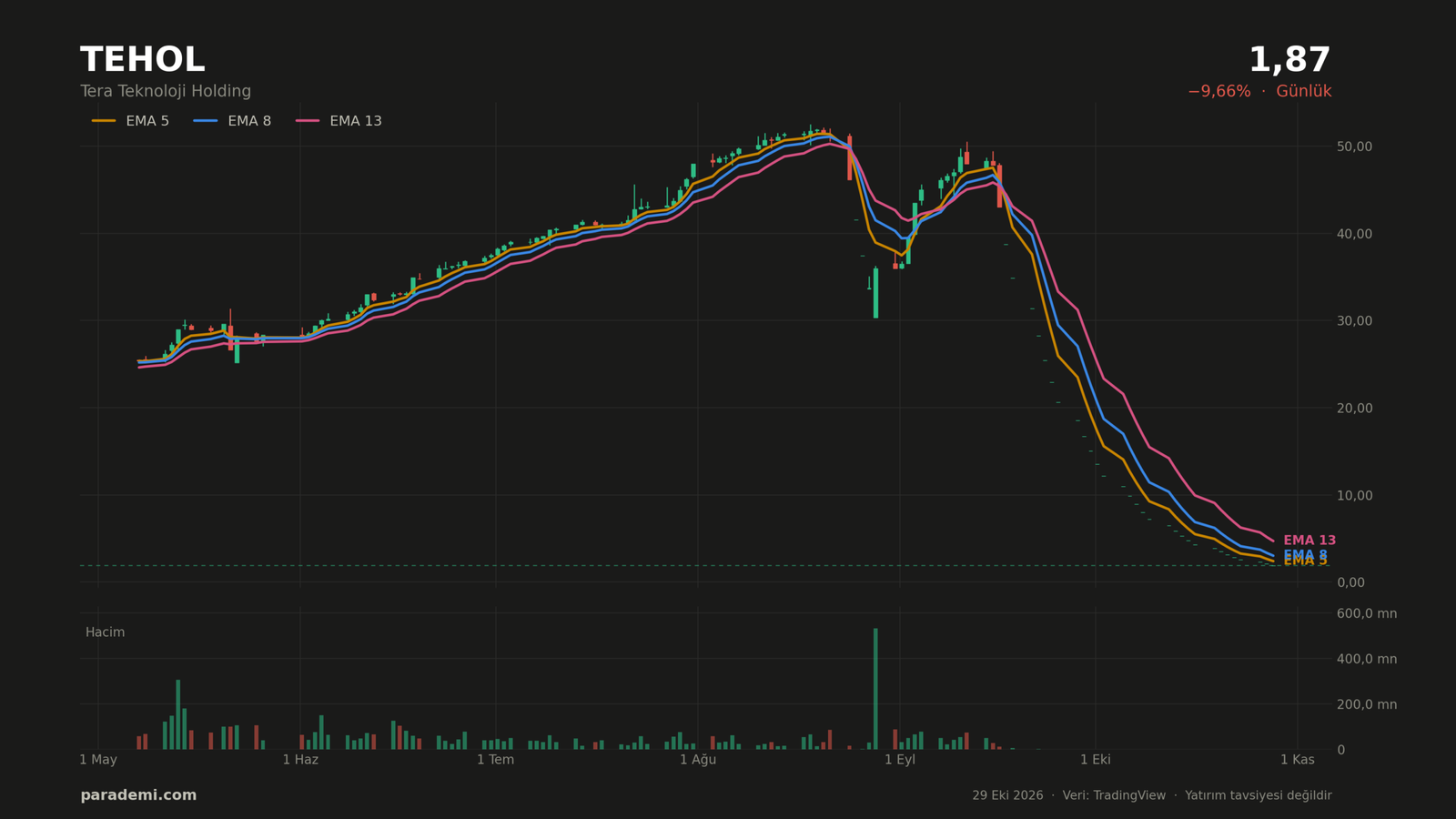Open the parademi.com source link
The image size is (1456, 819).
click(138, 795)
